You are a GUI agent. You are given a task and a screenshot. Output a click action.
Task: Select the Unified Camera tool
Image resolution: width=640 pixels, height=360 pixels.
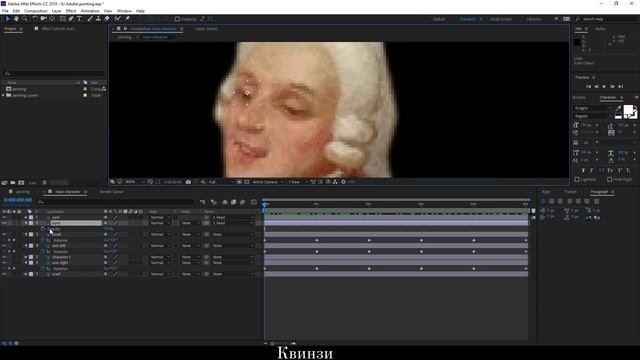point(43,19)
